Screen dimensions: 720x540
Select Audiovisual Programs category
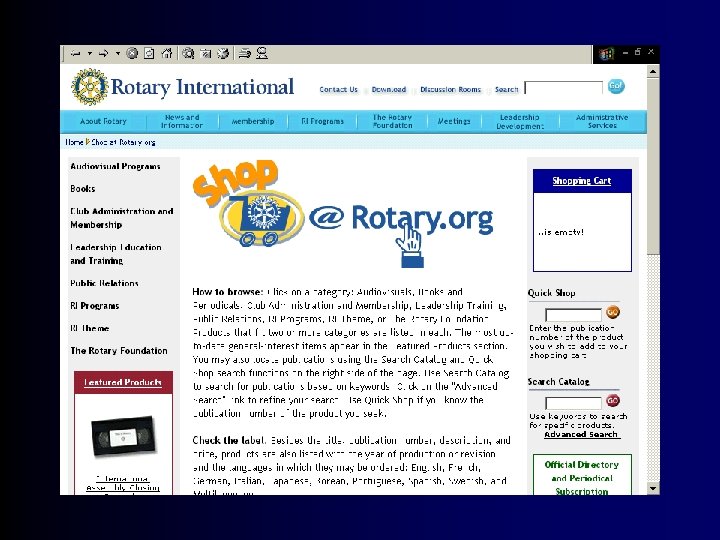click(115, 166)
